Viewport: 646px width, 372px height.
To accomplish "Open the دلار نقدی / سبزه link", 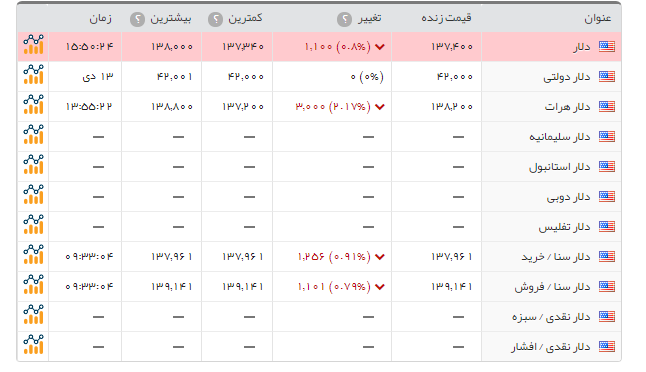I will [551, 317].
